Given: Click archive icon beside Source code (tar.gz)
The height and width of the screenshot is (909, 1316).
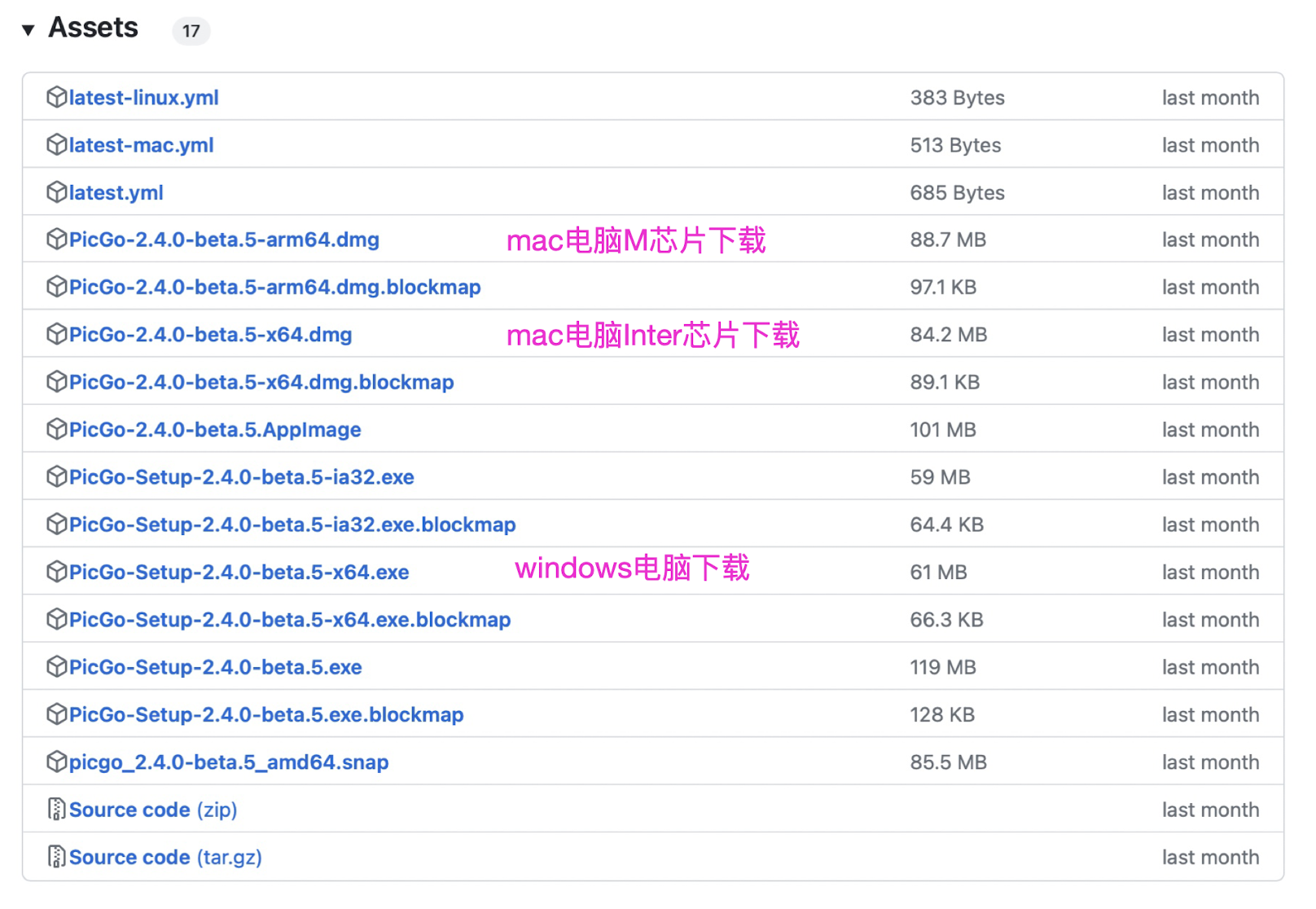Looking at the screenshot, I should tap(56, 857).
